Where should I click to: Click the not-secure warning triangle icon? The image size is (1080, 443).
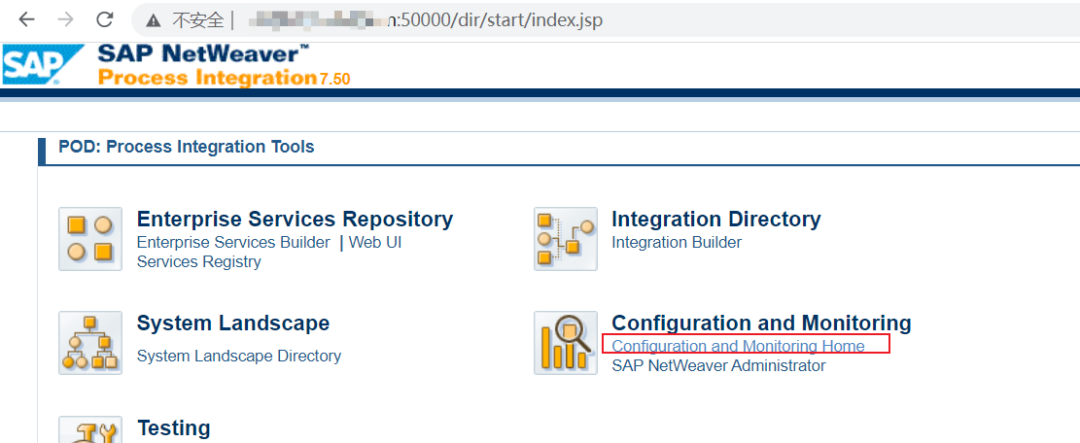(x=154, y=21)
